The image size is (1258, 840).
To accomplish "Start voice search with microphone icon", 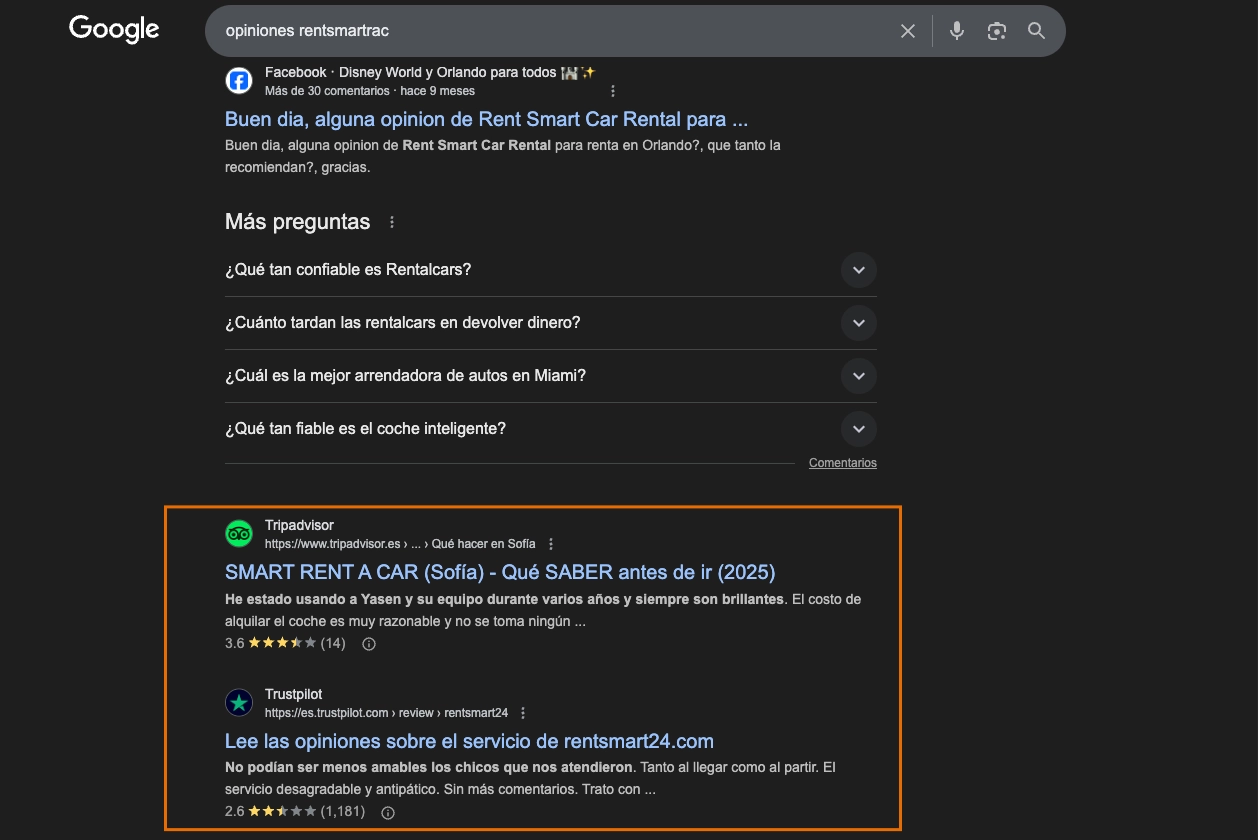I will point(957,31).
